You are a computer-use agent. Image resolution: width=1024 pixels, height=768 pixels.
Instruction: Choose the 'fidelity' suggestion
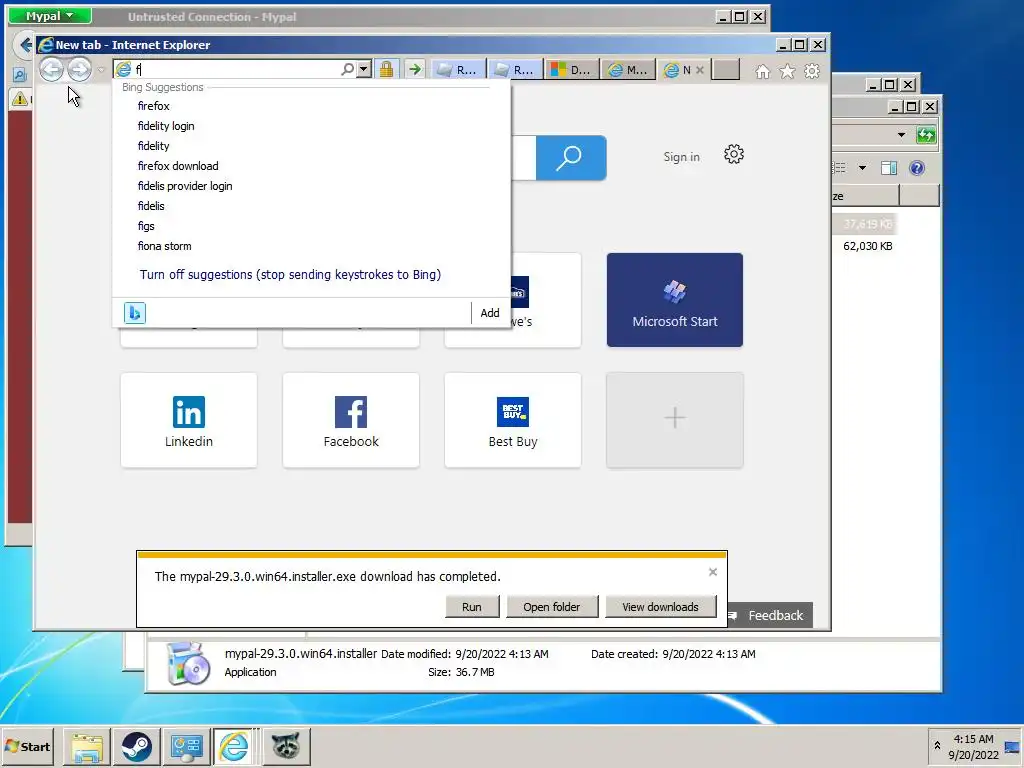(x=153, y=146)
